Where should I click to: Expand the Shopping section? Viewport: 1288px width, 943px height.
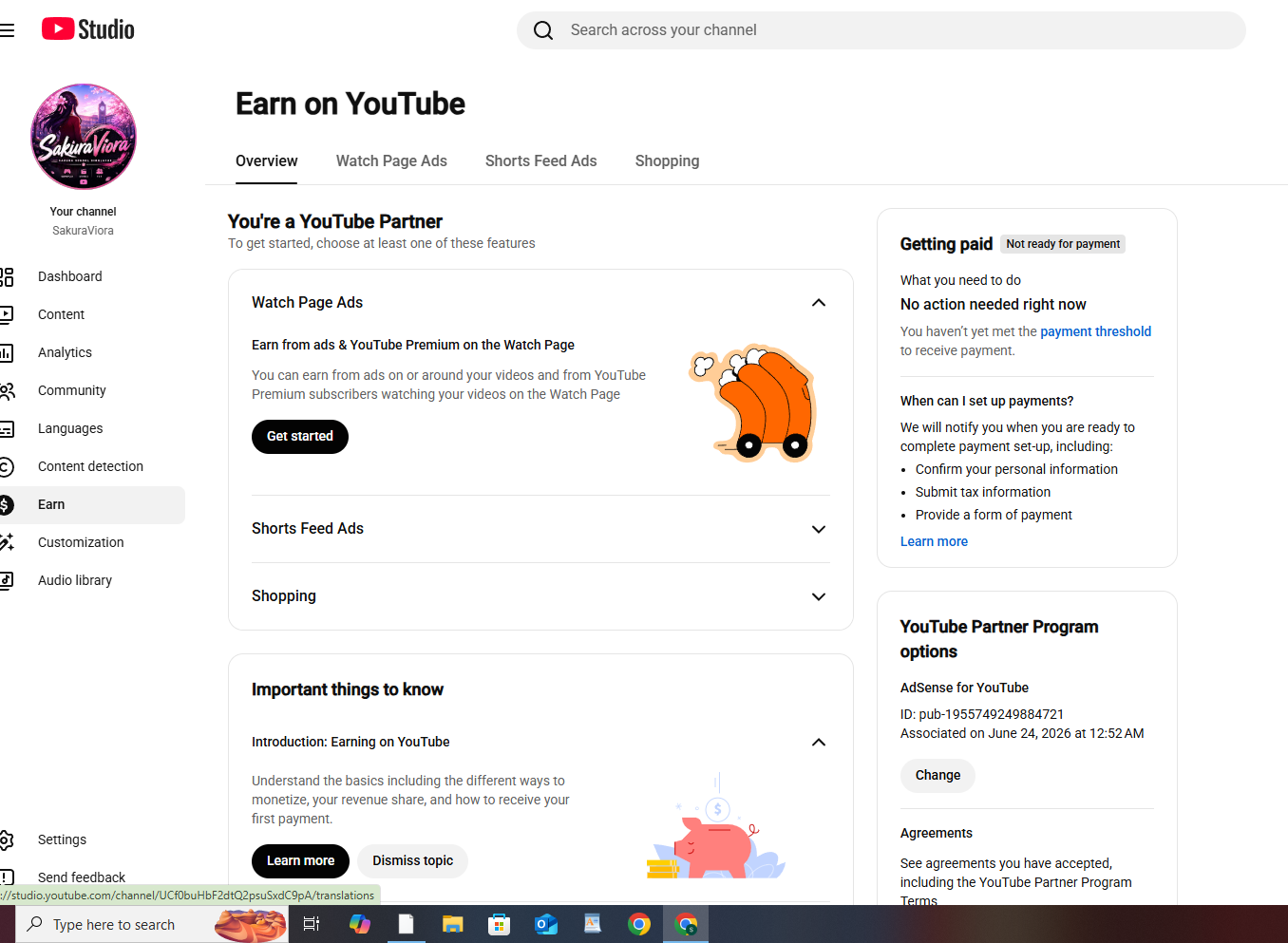click(x=819, y=596)
